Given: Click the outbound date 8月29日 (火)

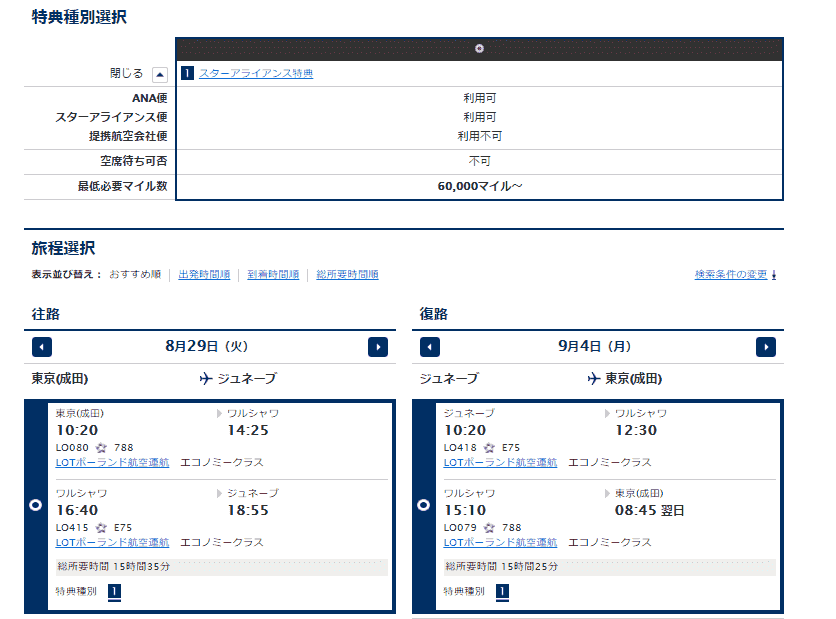Looking at the screenshot, I should coord(206,347).
